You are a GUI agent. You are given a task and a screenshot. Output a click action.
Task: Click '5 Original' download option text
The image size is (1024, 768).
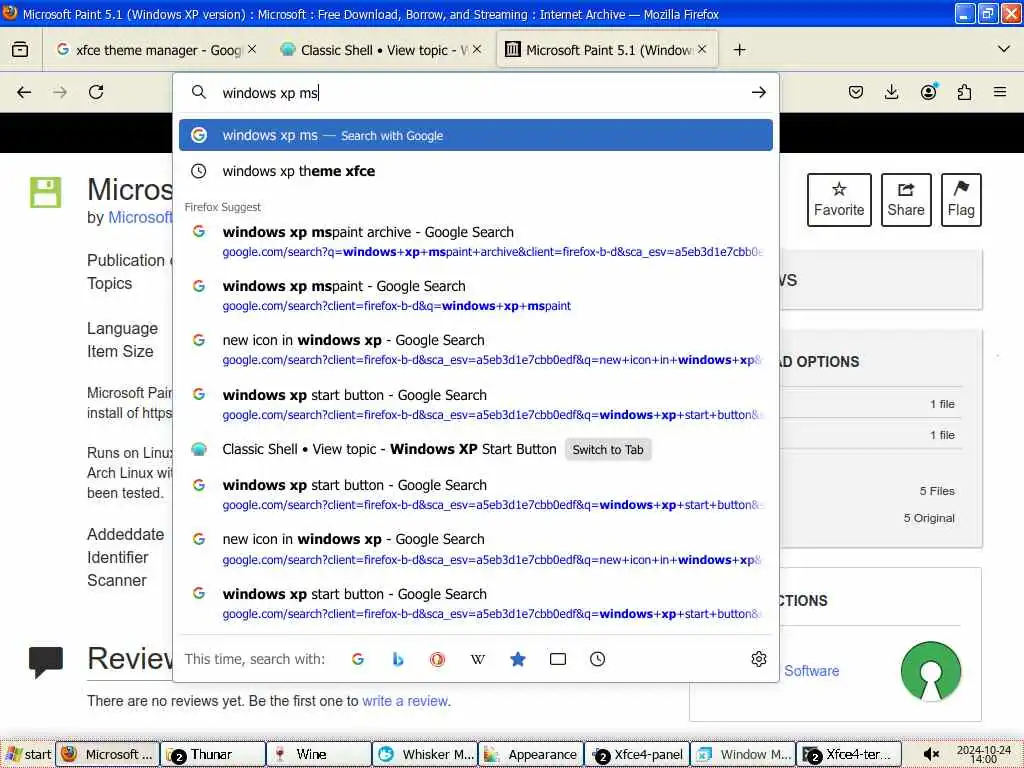pos(929,518)
